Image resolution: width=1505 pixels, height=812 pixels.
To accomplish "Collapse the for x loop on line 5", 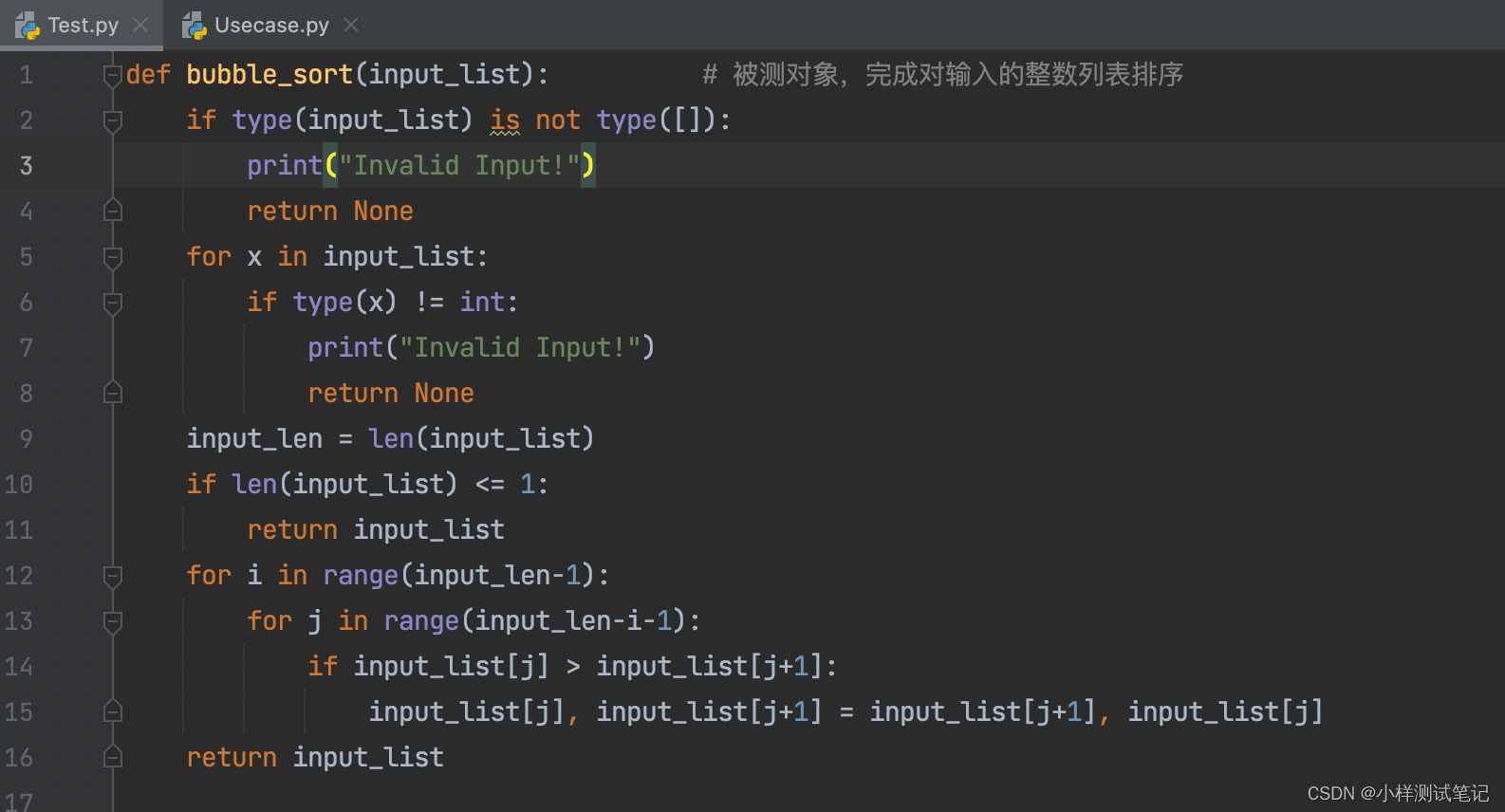I will point(112,257).
